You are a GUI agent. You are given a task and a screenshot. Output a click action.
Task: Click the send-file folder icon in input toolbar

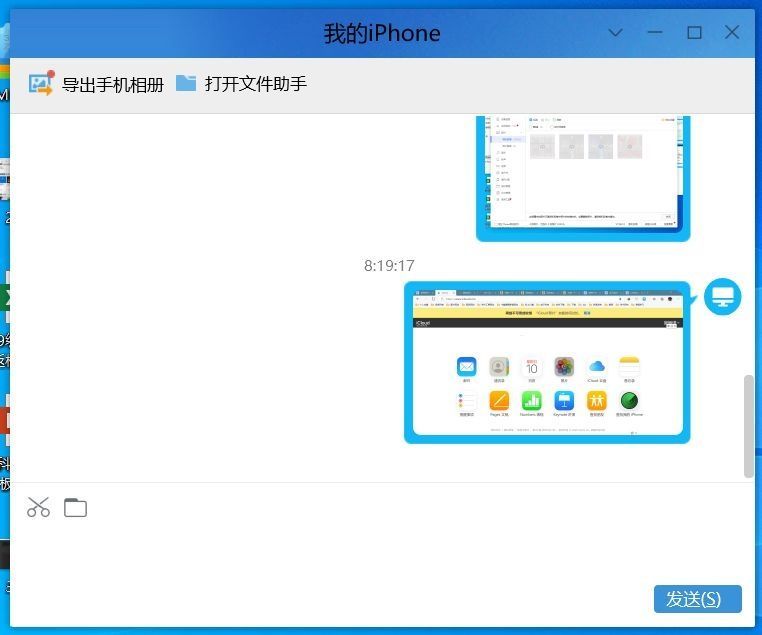coord(75,508)
